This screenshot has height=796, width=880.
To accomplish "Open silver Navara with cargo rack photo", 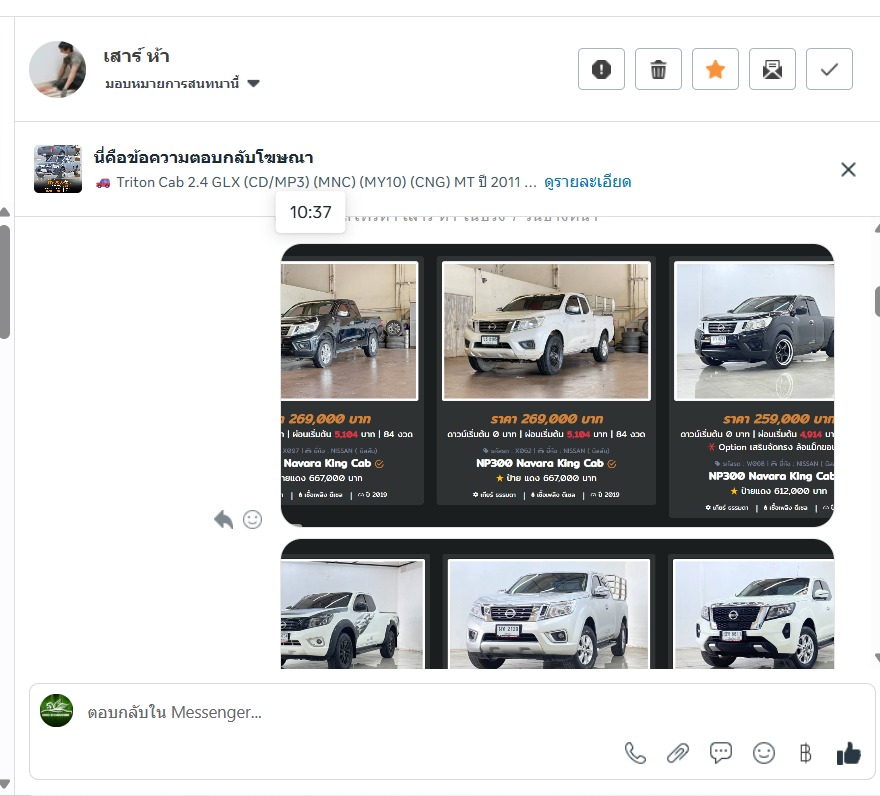I will coord(549,614).
